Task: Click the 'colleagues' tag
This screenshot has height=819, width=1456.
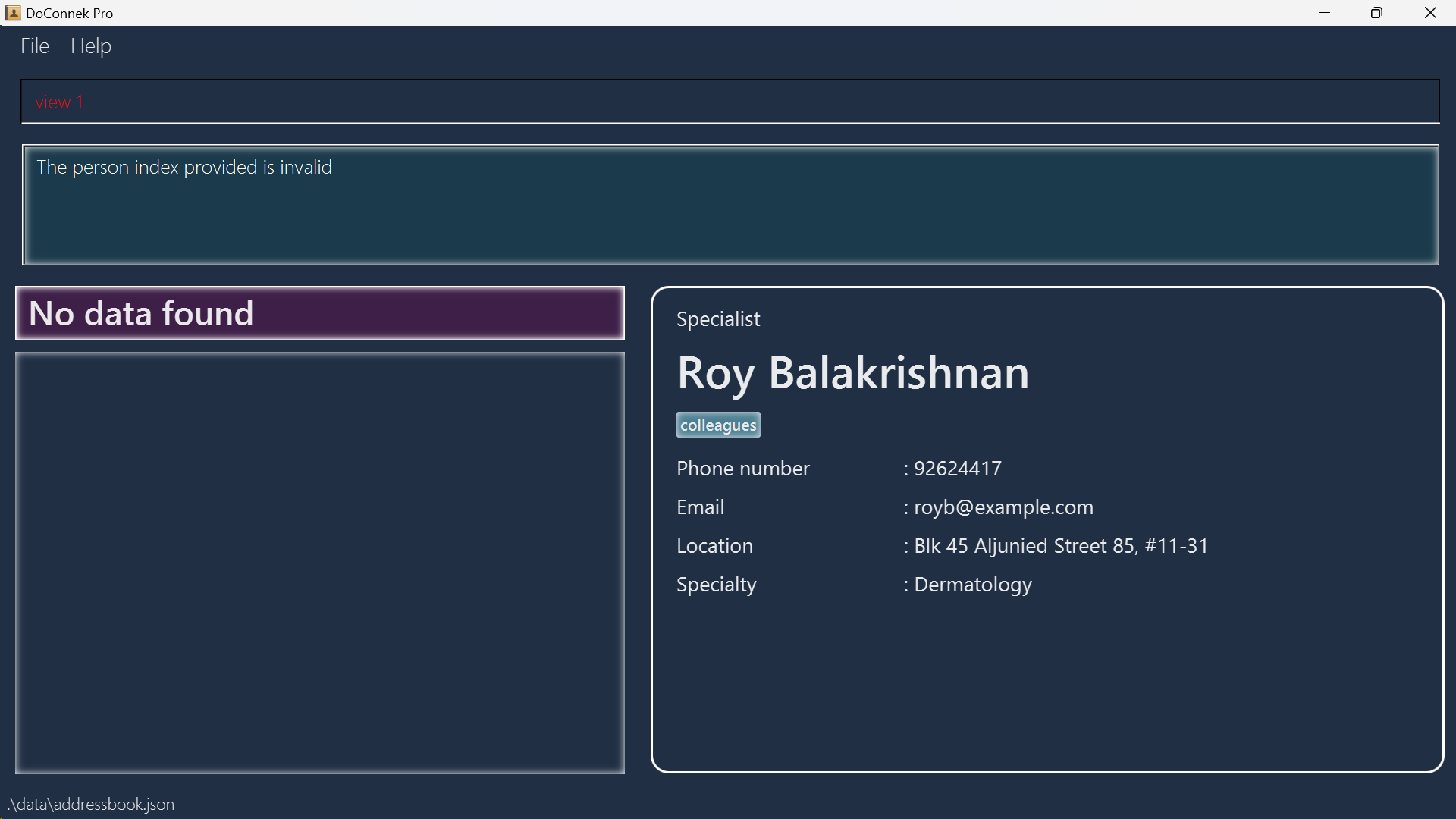Action: click(718, 425)
